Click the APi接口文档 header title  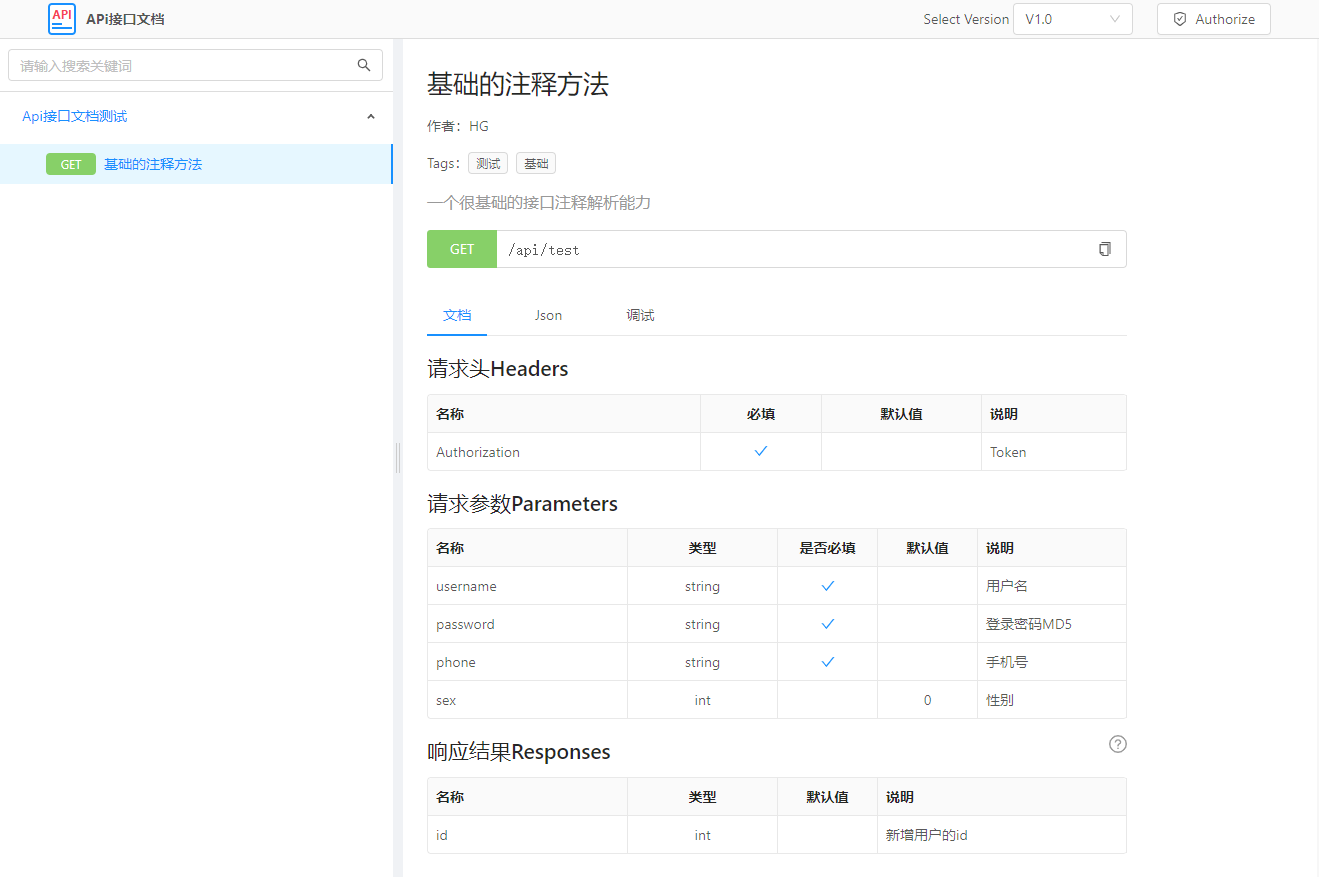[x=125, y=19]
